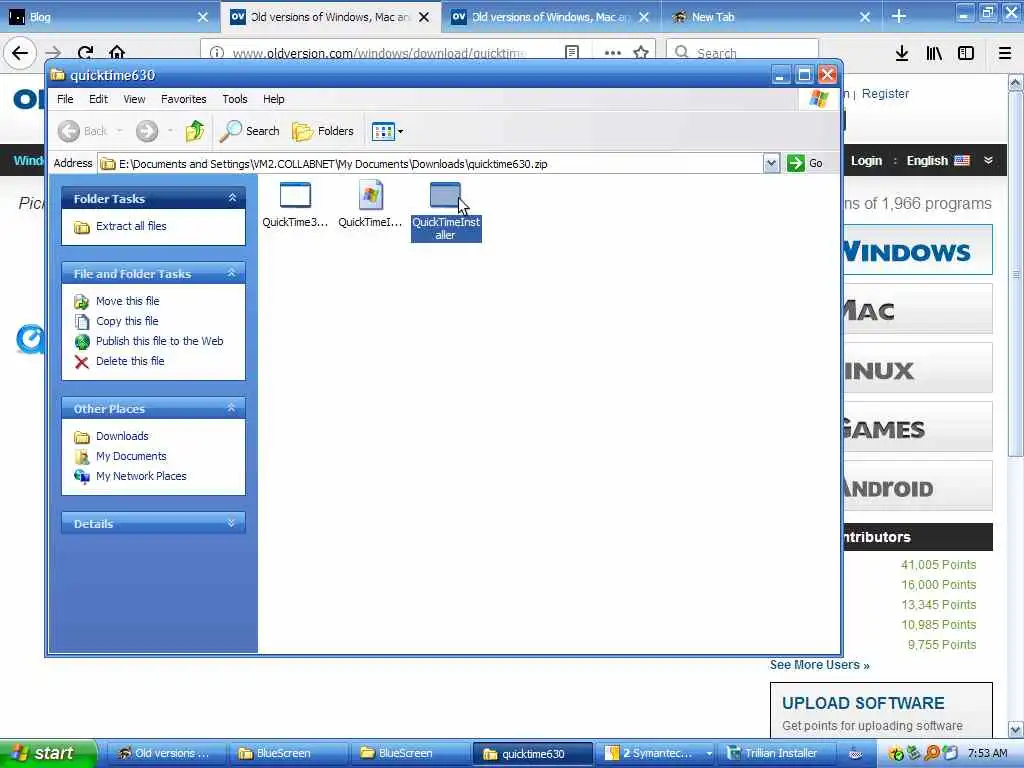This screenshot has height=768, width=1024.
Task: Click the browser back arrow
Action: (20, 52)
